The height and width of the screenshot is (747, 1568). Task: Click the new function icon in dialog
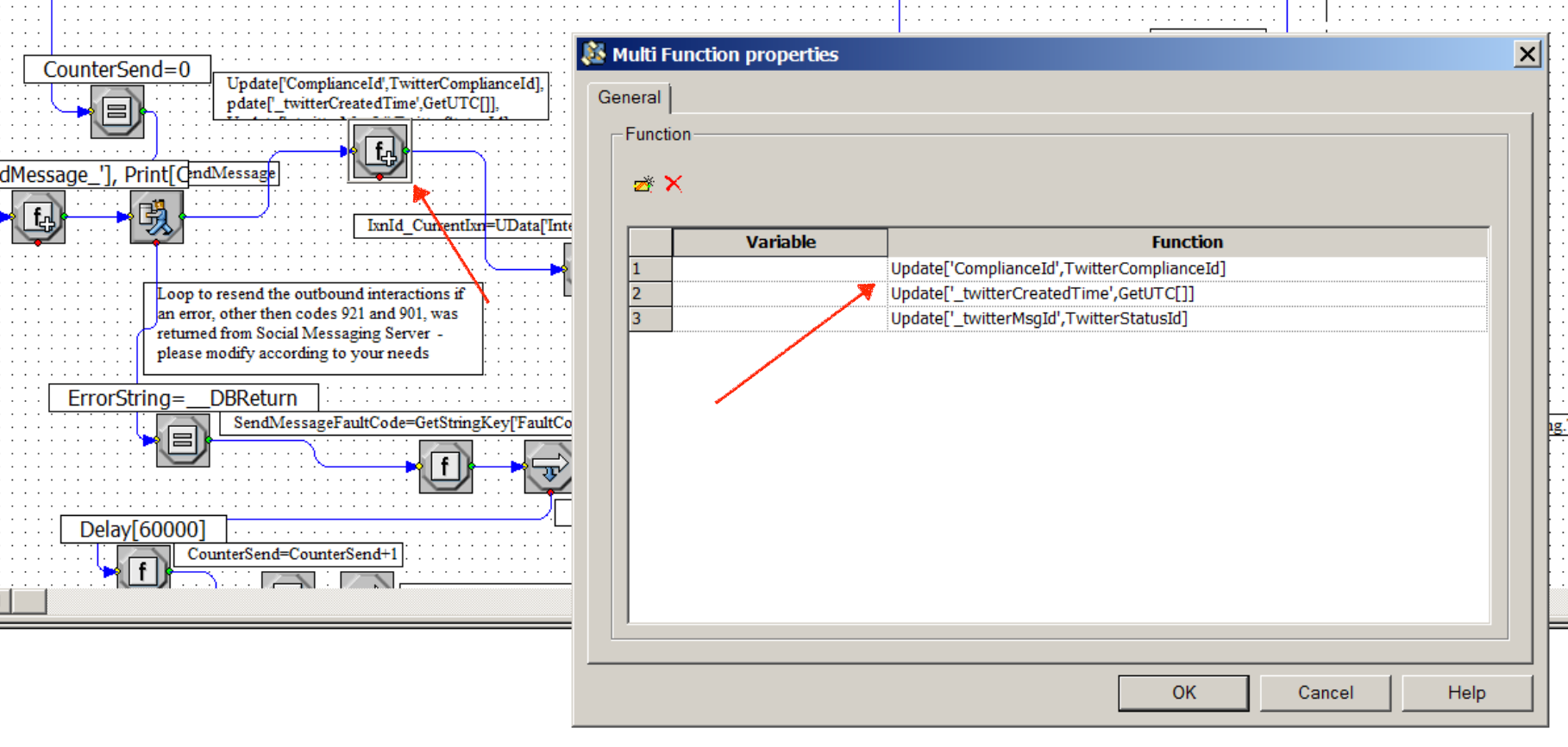tap(643, 184)
